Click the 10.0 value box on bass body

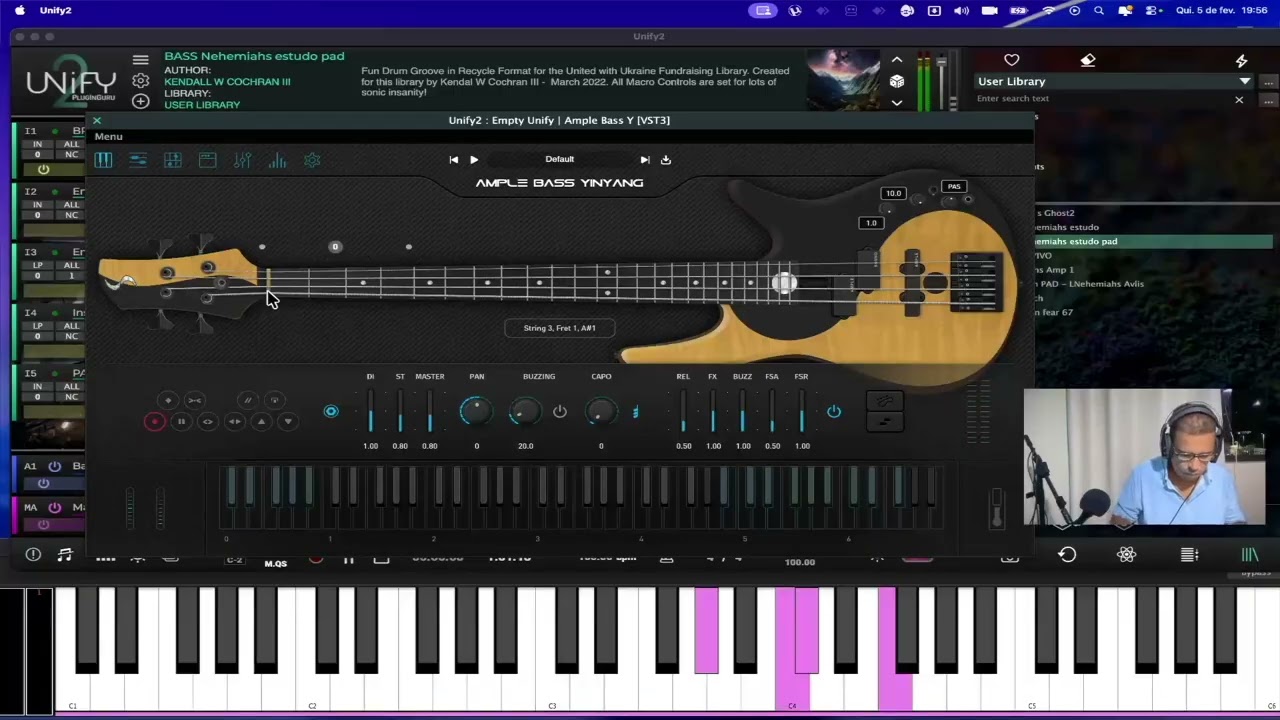(x=893, y=193)
